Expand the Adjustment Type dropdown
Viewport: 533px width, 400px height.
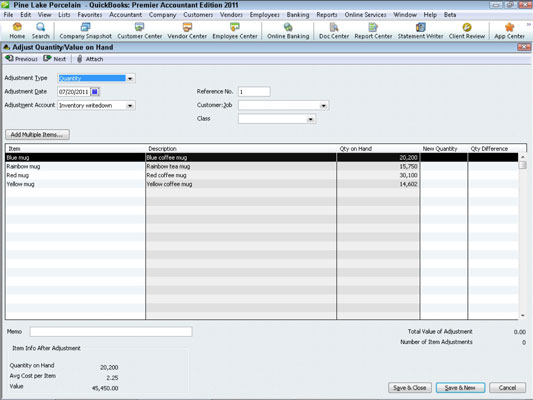tap(130, 79)
